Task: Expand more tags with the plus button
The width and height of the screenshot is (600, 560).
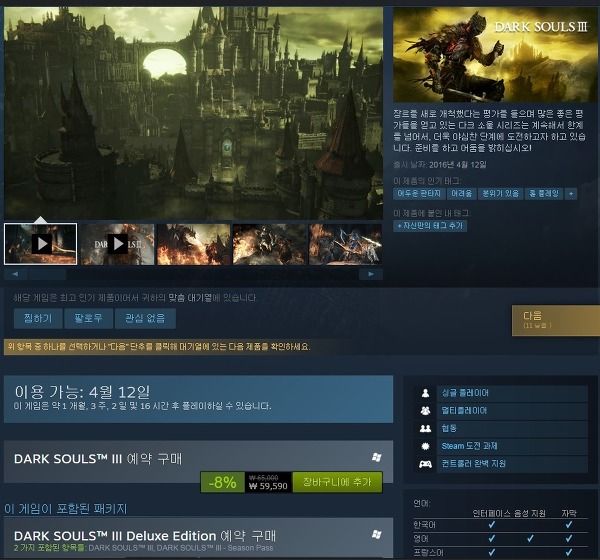Action: tap(571, 194)
